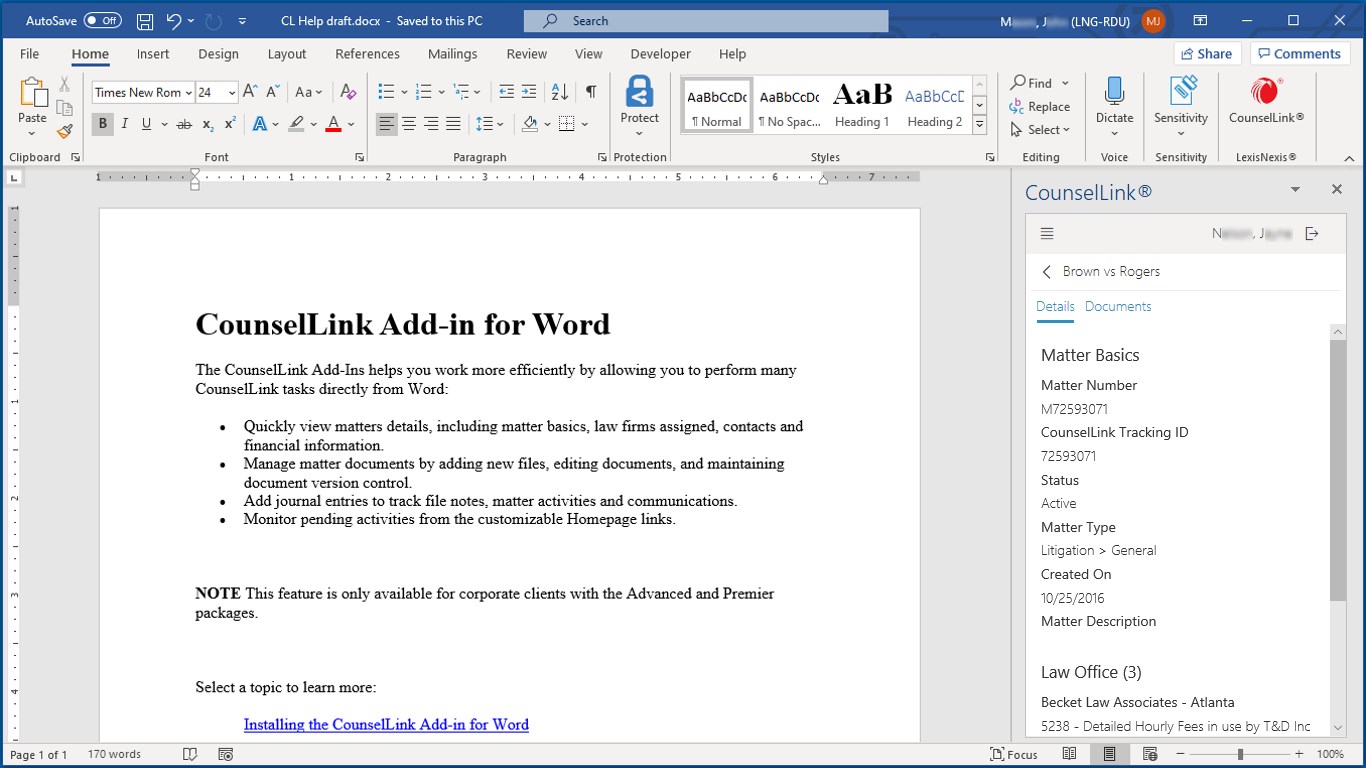Apply the Heading 1 style
Viewport: 1366px width, 768px height.
click(x=862, y=105)
